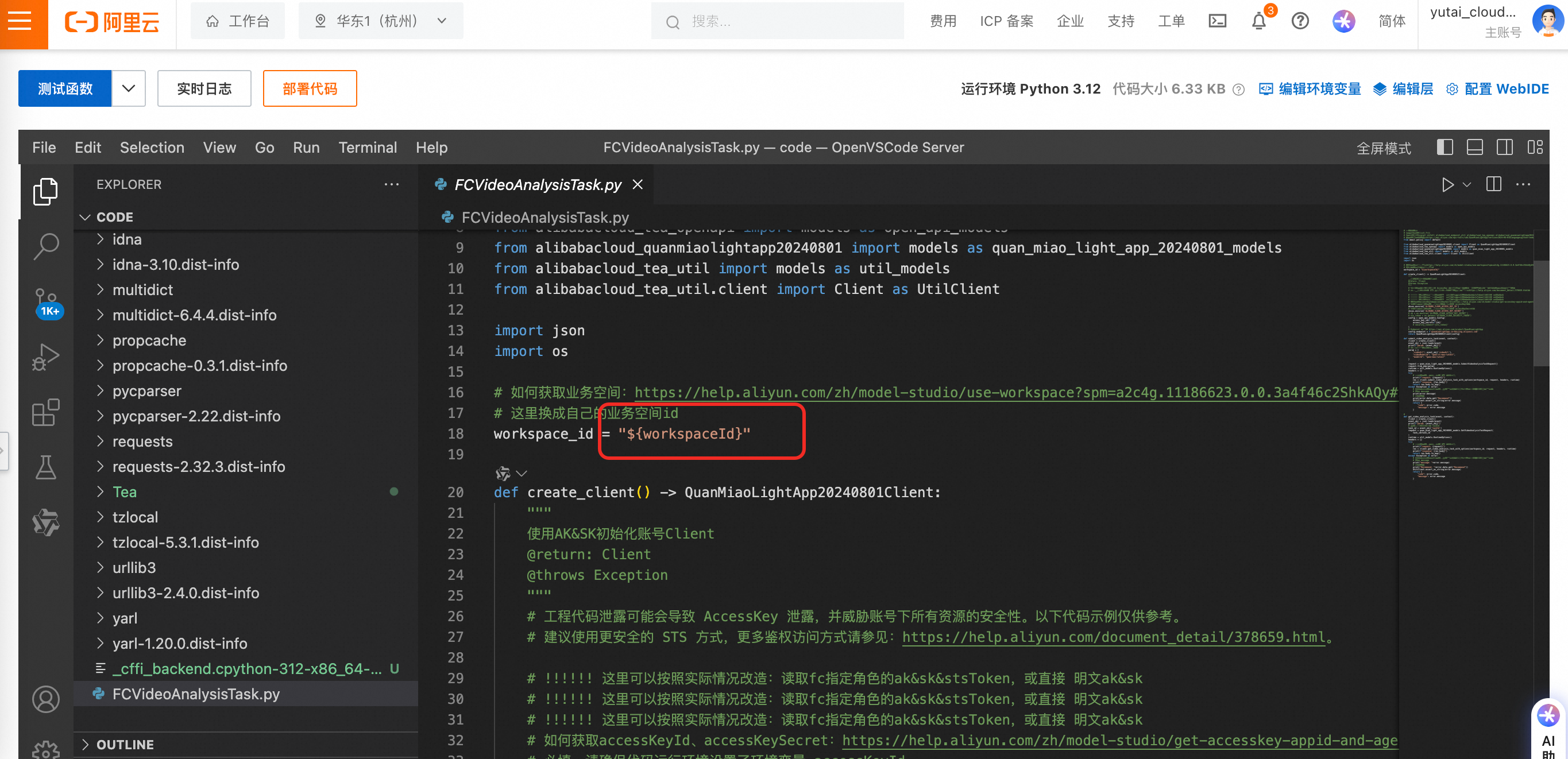Click the editor vertical scrollbar
1568x759 pixels.
[1541, 313]
